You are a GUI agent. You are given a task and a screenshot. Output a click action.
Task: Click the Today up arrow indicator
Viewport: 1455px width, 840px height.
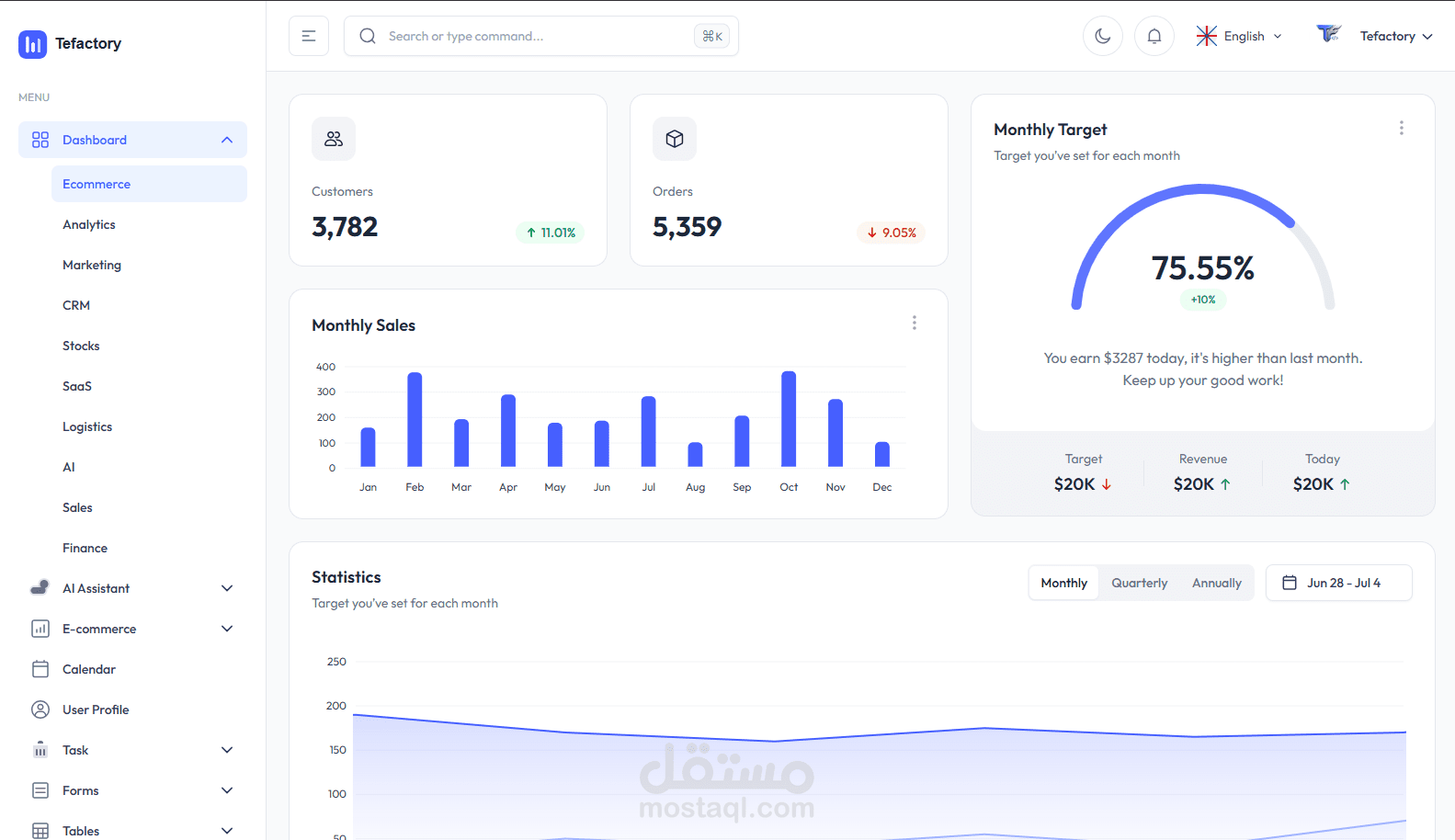coord(1345,484)
